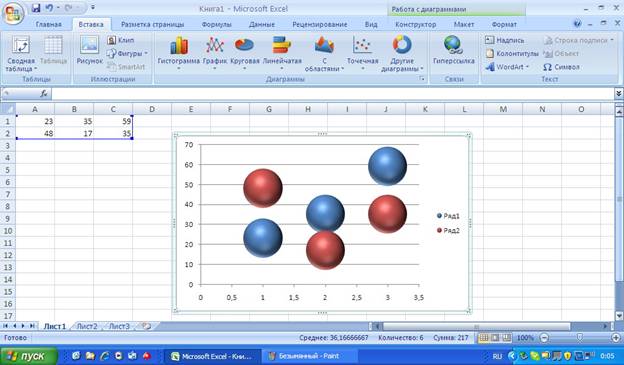Viewport: 624px width, 365px height.
Task: Choose the Круговая pie chart icon
Action: click(x=244, y=53)
